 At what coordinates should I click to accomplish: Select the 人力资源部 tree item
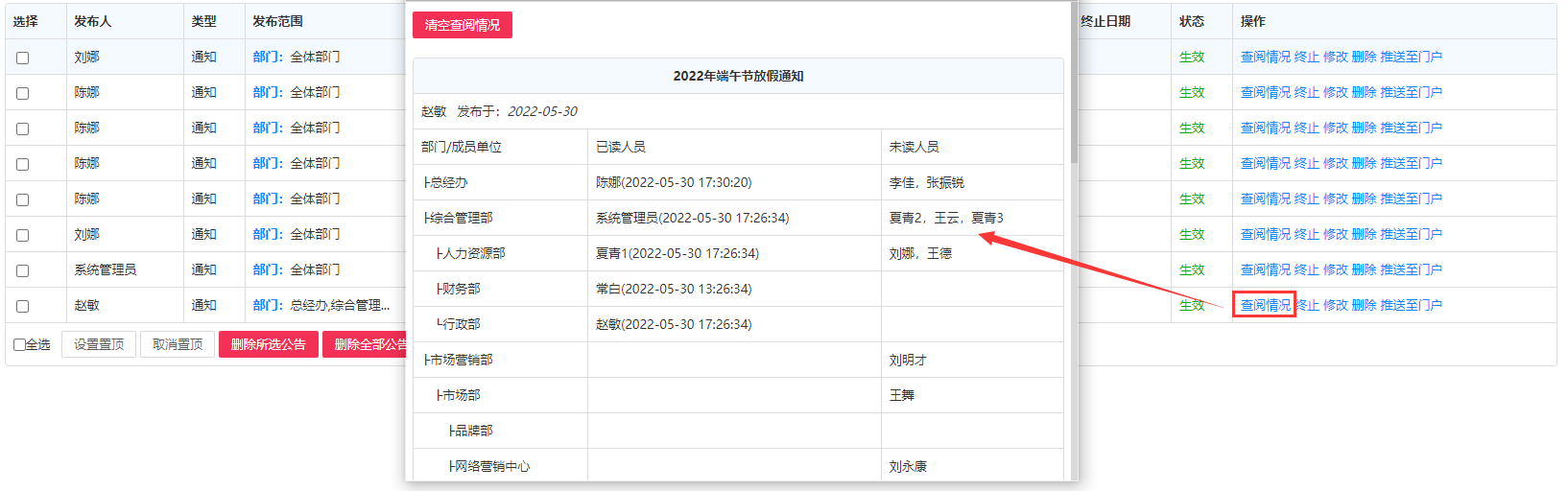tap(471, 253)
